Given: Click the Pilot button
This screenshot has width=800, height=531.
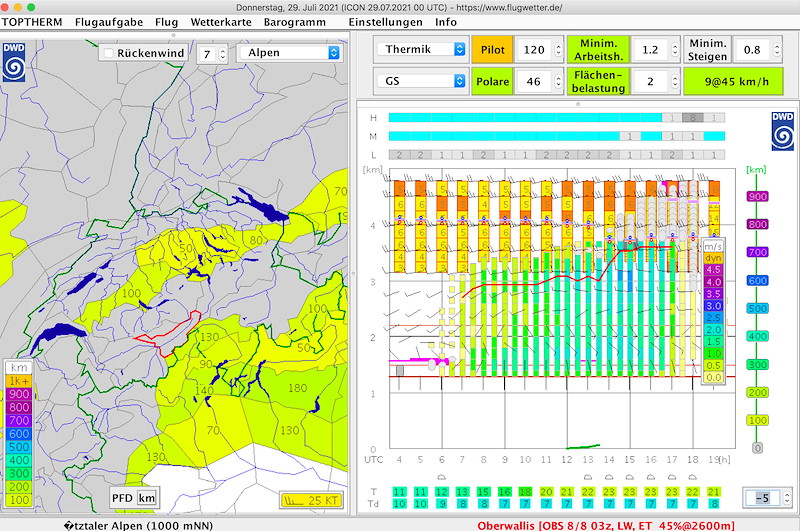Looking at the screenshot, I should [x=492, y=49].
